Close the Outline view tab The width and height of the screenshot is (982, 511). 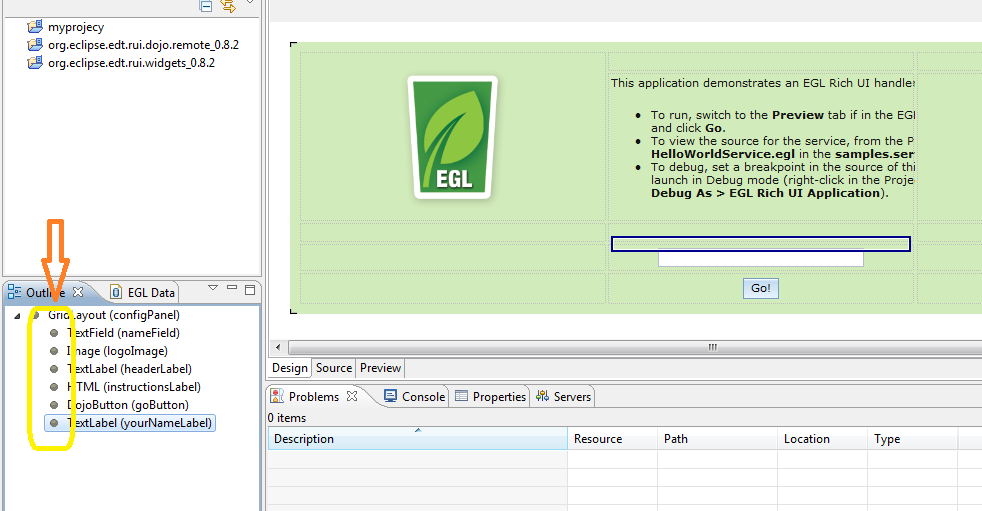pos(78,292)
